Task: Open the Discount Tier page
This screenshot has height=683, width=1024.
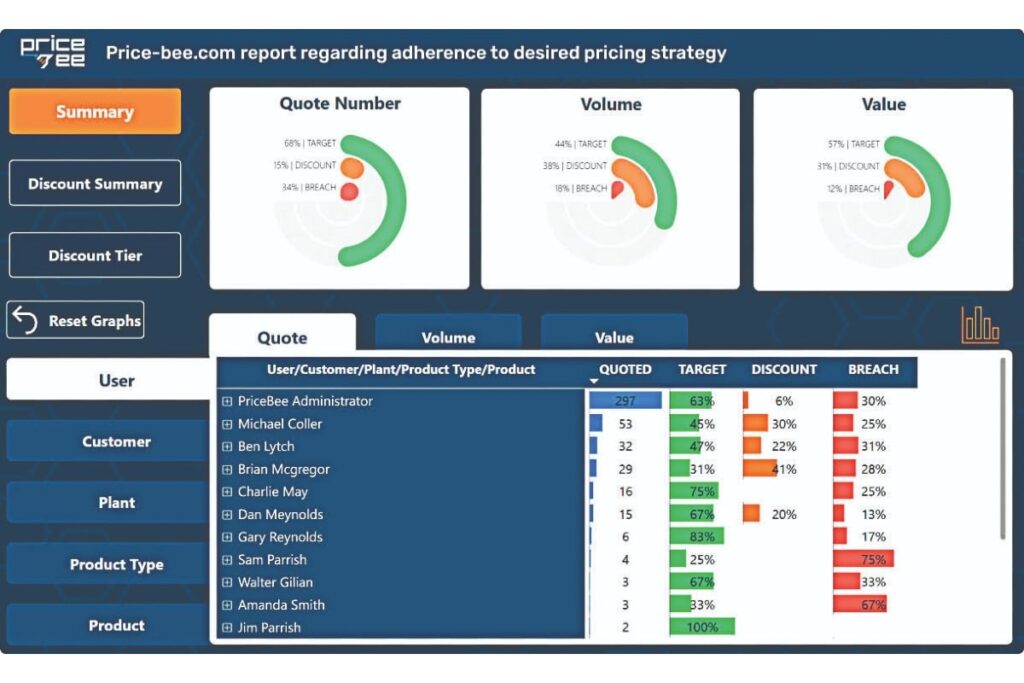Action: pyautogui.click(x=95, y=256)
